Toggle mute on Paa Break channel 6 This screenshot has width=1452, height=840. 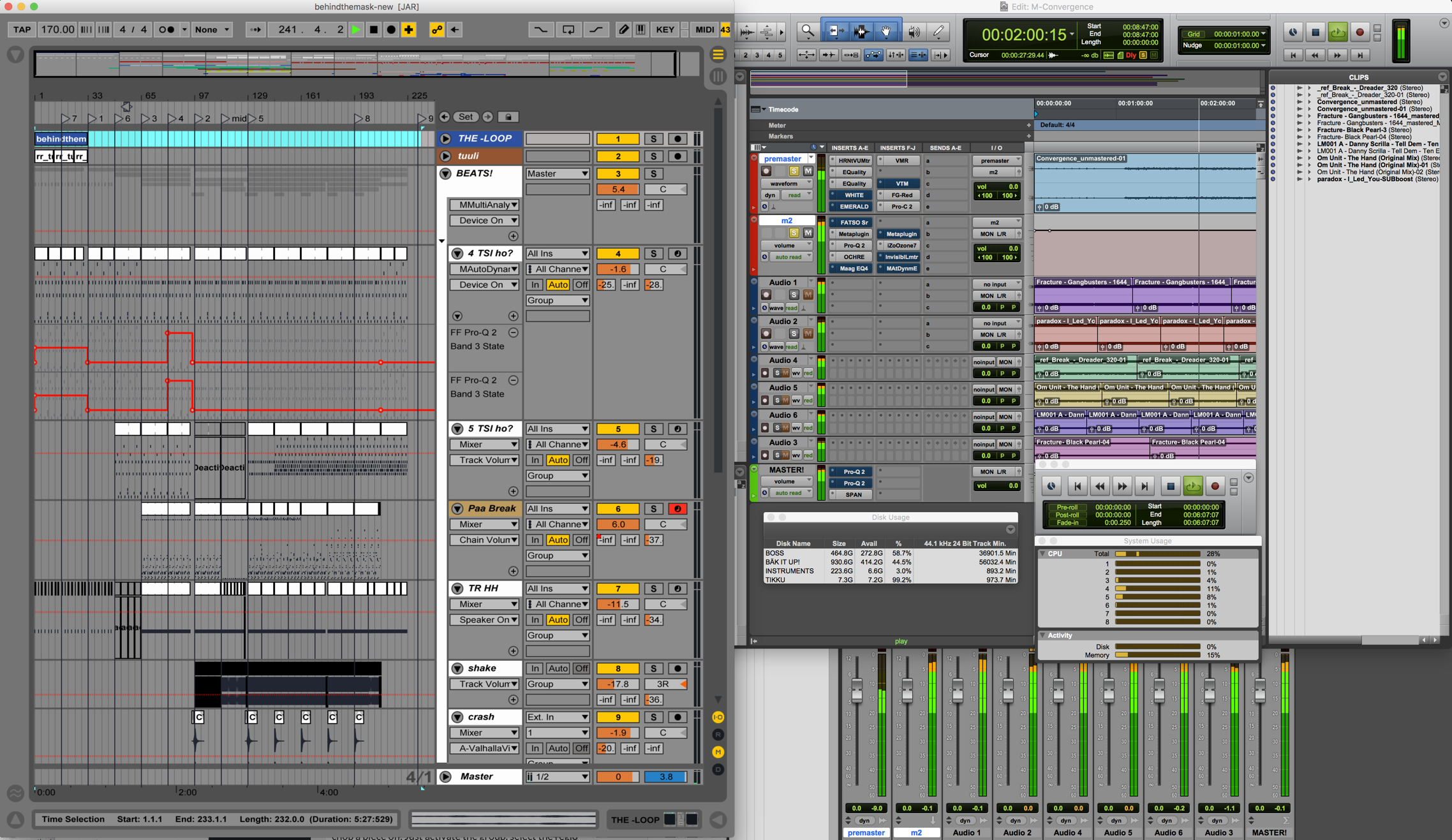(x=619, y=507)
